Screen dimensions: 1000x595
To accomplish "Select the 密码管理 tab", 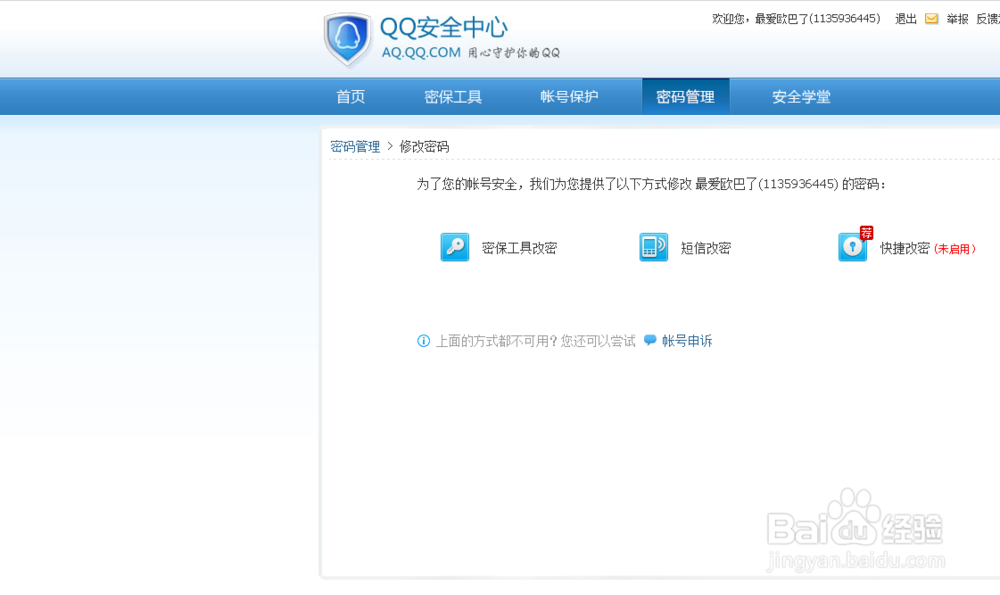I will click(x=686, y=97).
